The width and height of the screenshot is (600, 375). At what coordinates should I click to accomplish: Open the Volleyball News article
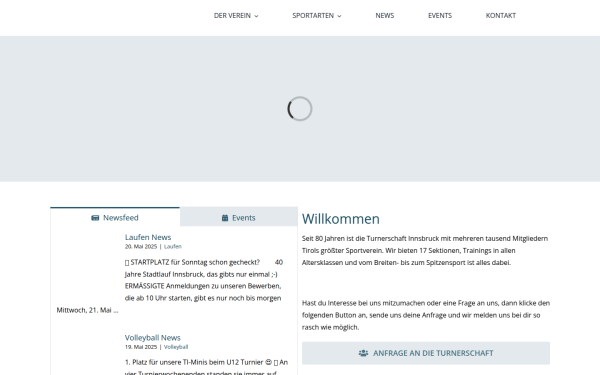(x=152, y=338)
